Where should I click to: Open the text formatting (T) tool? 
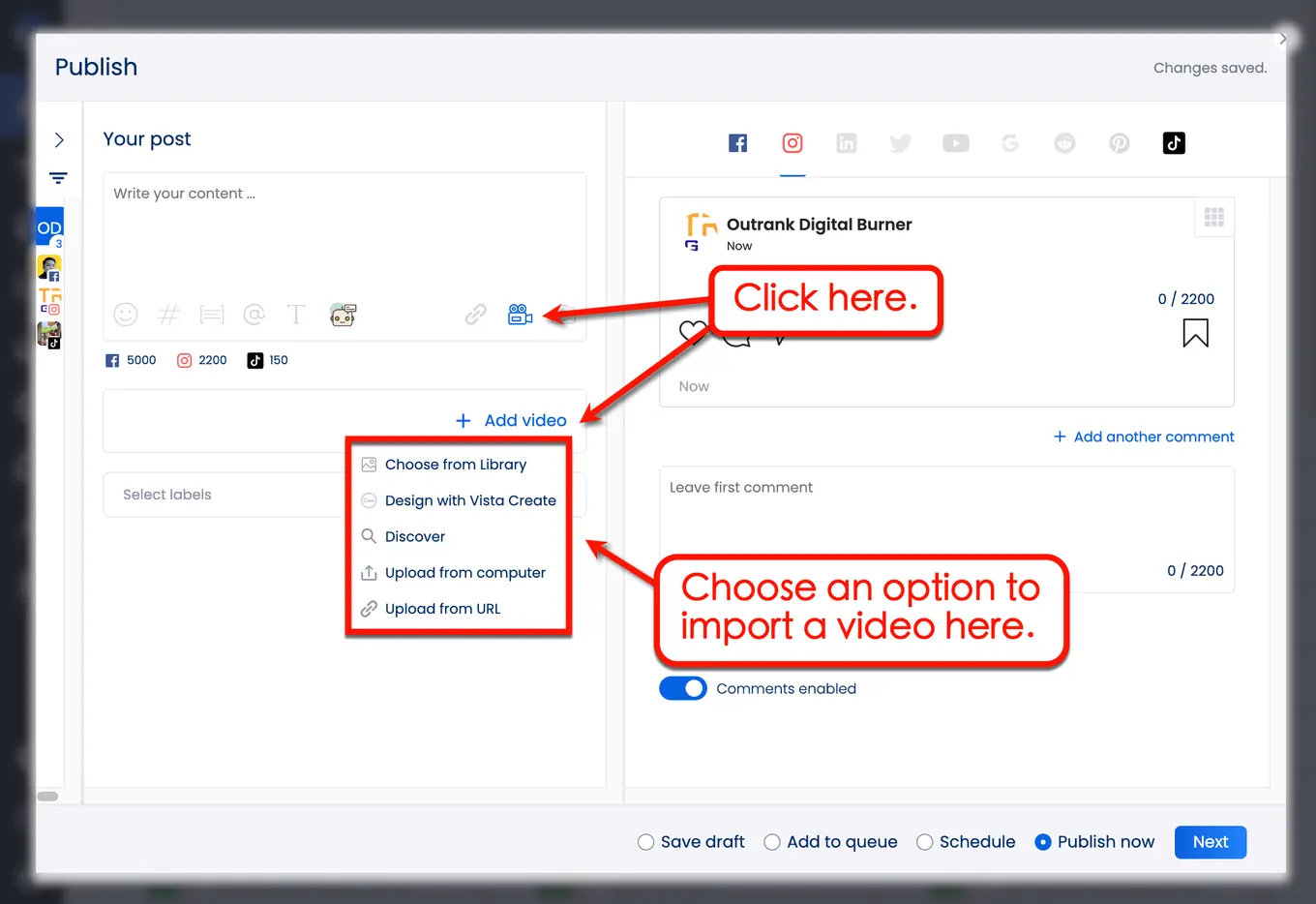[296, 315]
